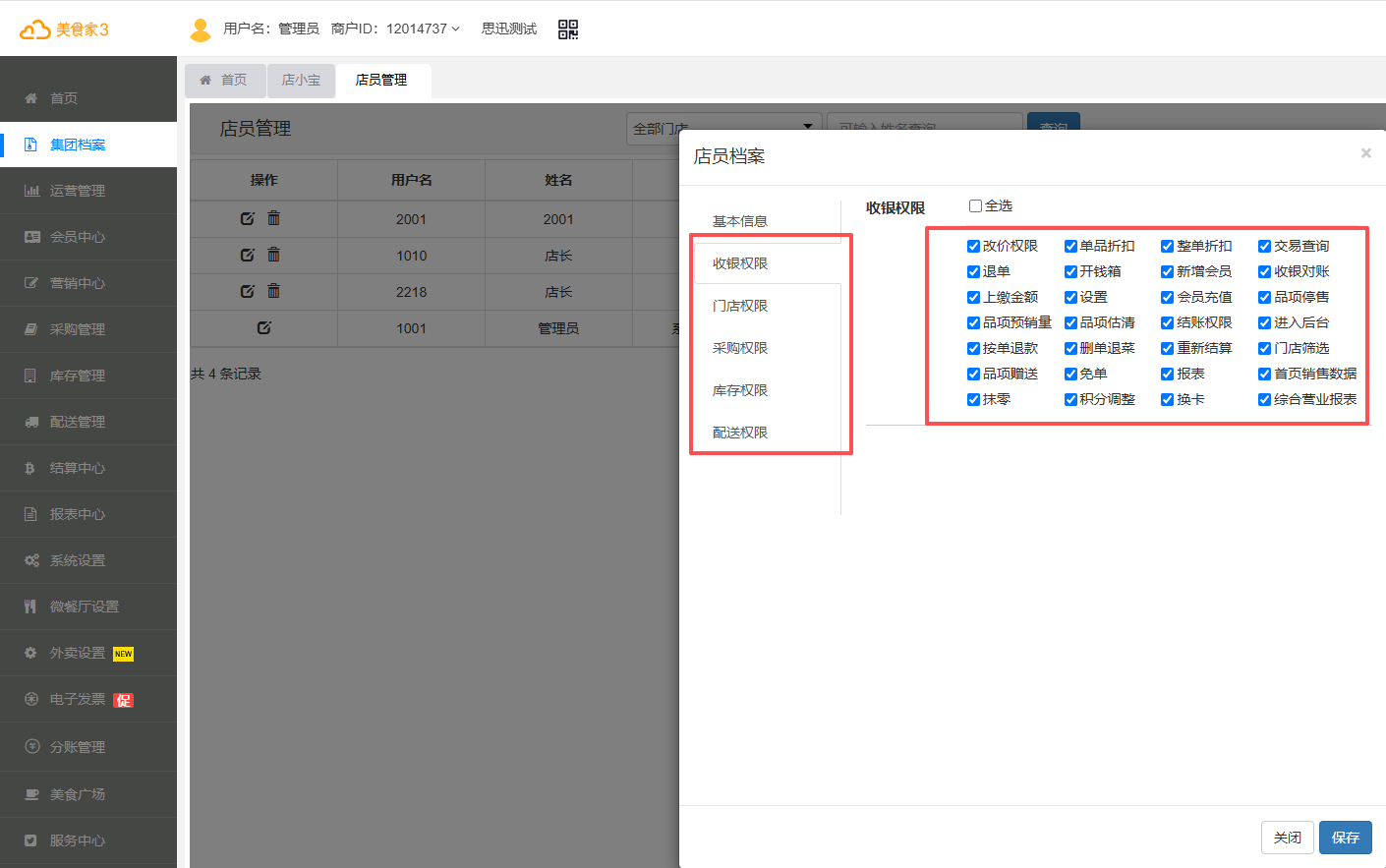Switch to the 门店权限 tab
Screen dimensions: 1386x868
tap(740, 306)
